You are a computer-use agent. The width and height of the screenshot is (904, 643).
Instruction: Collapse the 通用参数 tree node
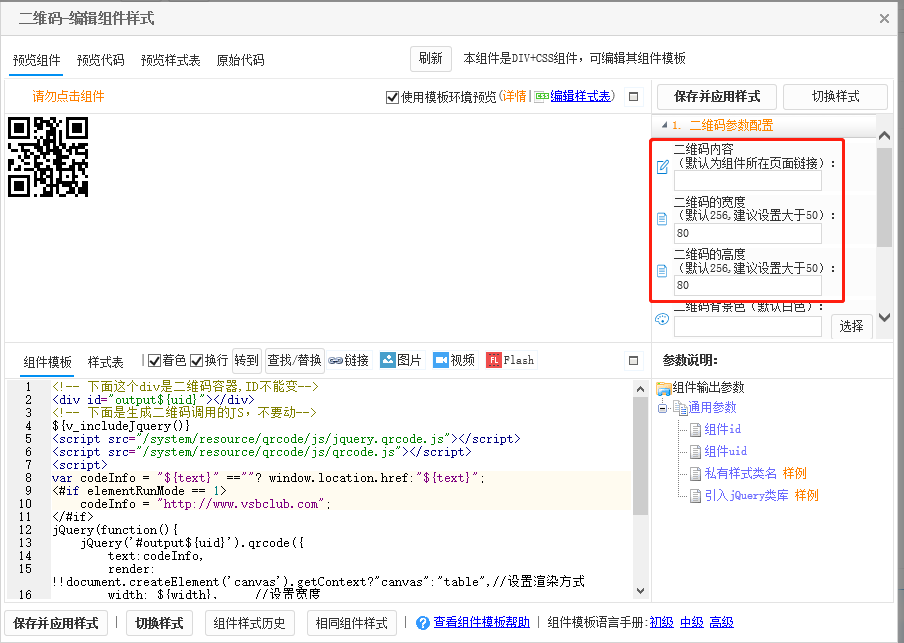[x=662, y=408]
